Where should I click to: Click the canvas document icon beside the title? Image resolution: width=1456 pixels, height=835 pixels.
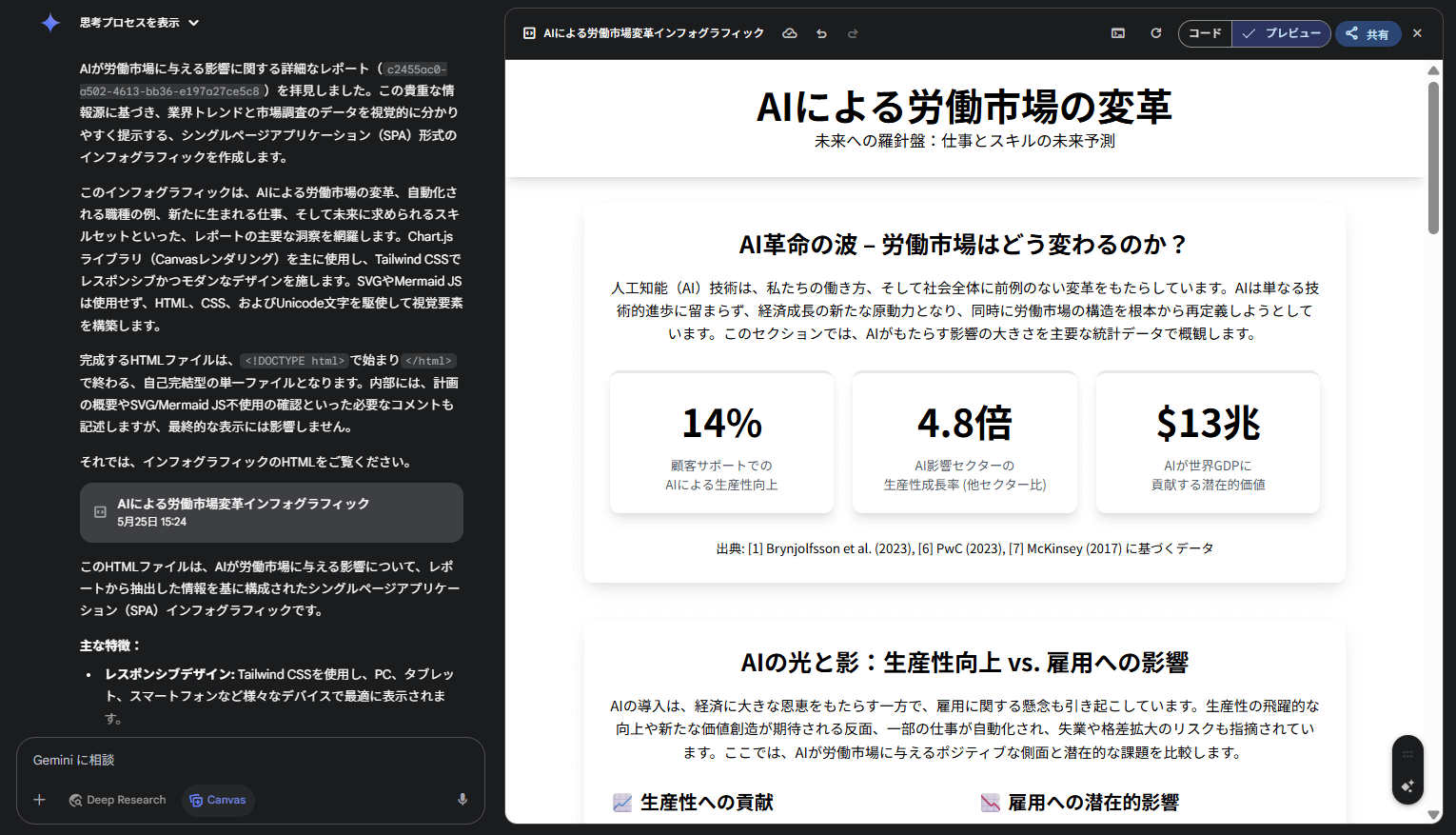point(529,33)
